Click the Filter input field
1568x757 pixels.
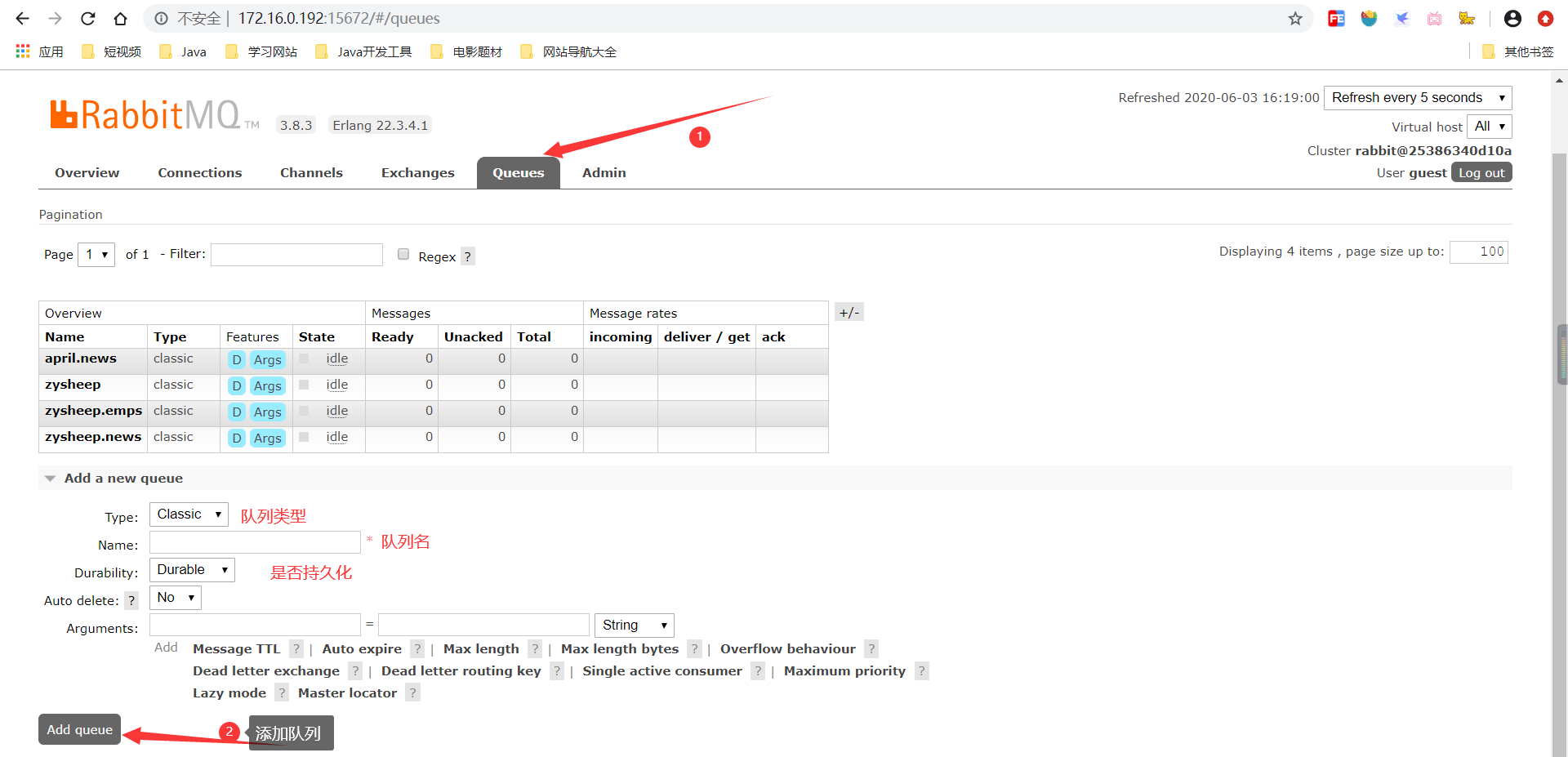tap(296, 255)
